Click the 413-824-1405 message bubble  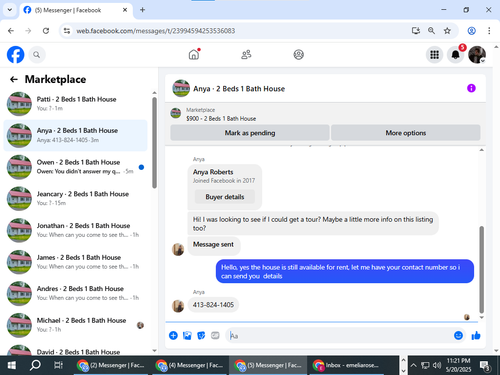[213, 305]
